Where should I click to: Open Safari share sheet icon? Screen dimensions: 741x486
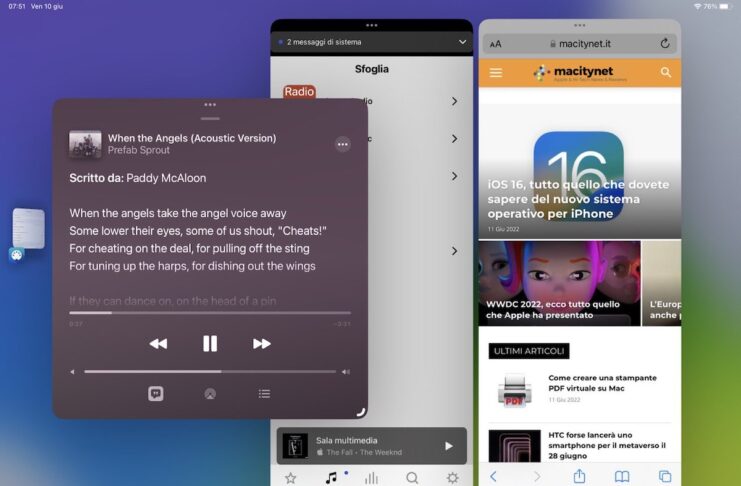(x=579, y=476)
